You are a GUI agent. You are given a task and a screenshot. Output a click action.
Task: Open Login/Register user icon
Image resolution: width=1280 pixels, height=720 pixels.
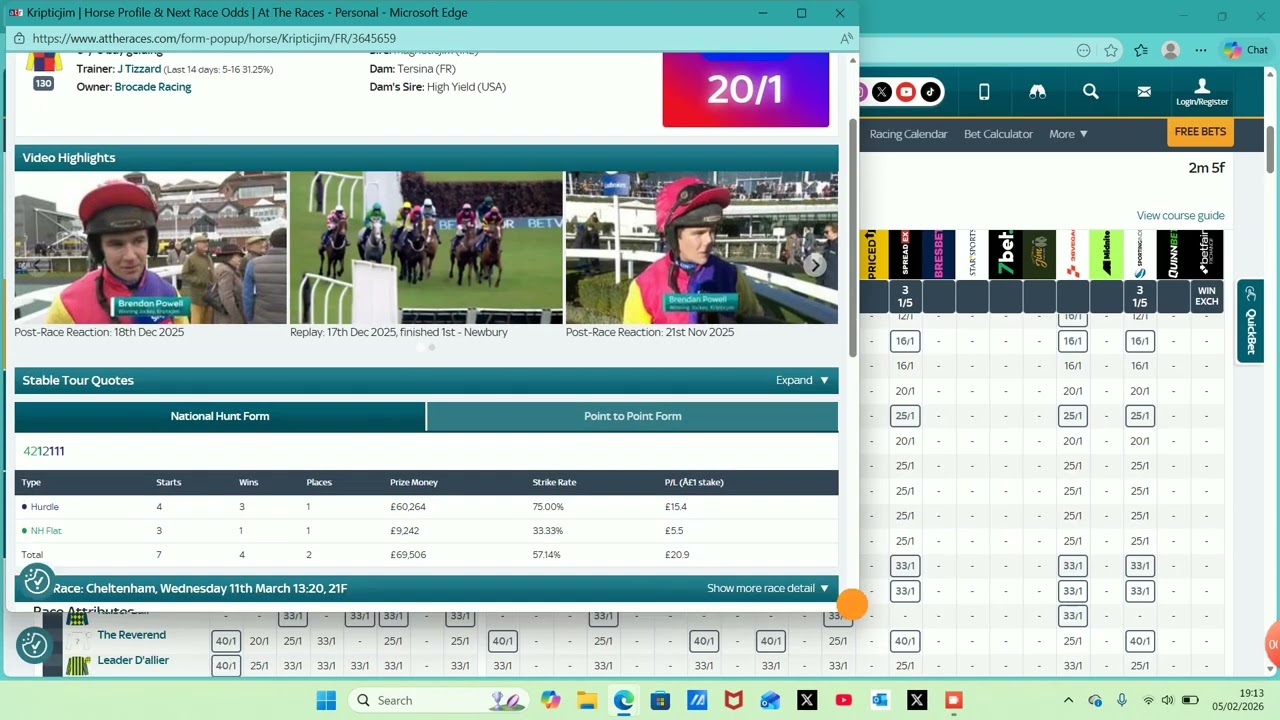pos(1202,93)
